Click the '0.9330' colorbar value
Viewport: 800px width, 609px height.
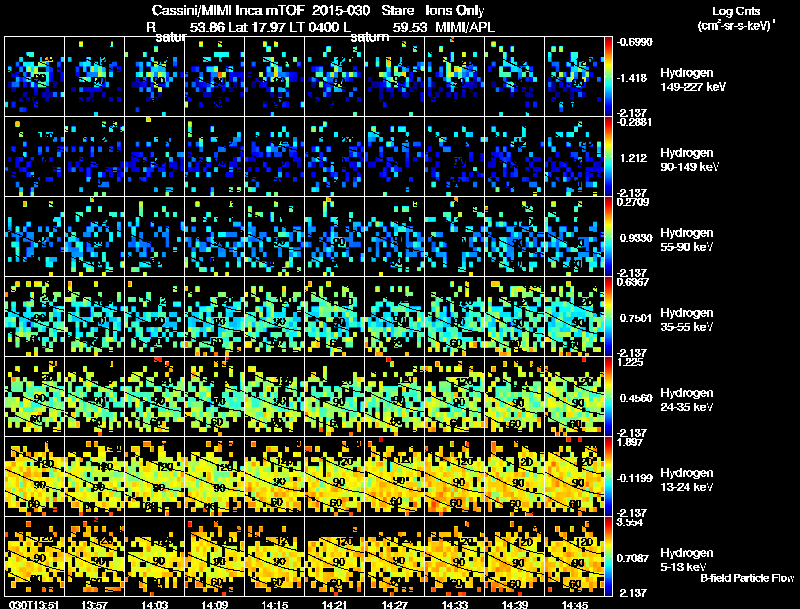click(x=636, y=238)
